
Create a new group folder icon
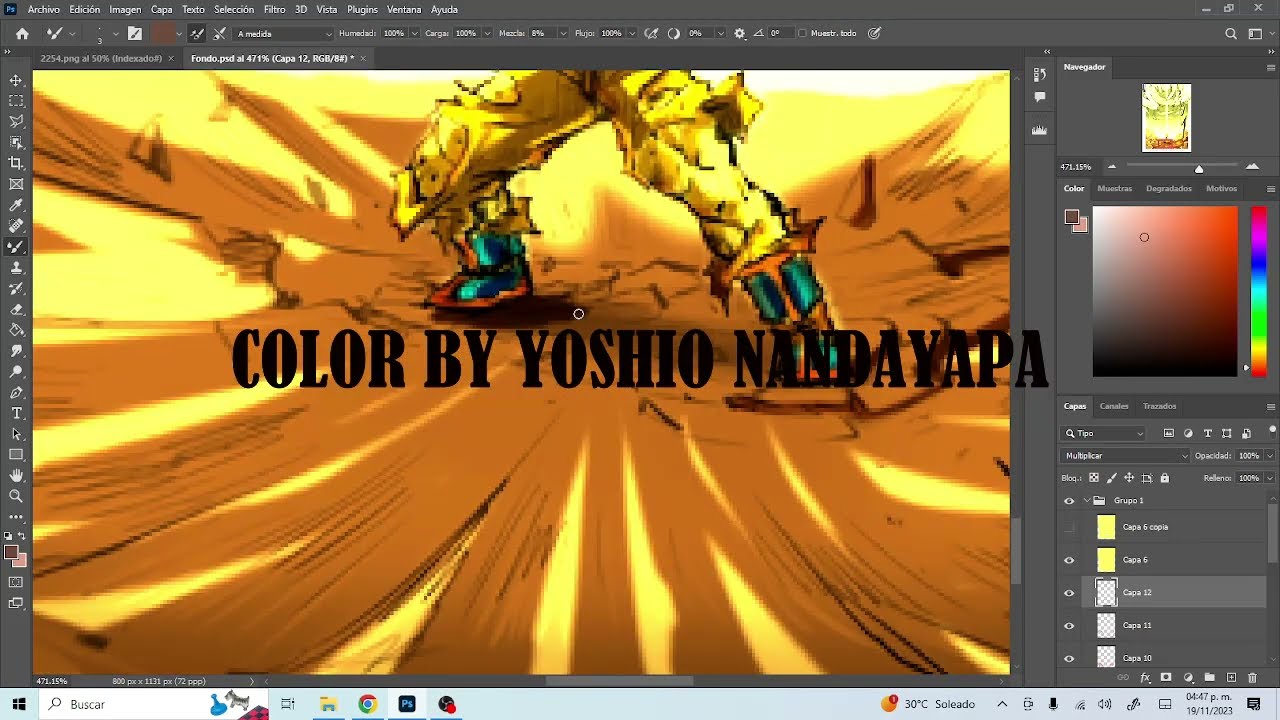pyautogui.click(x=1209, y=678)
